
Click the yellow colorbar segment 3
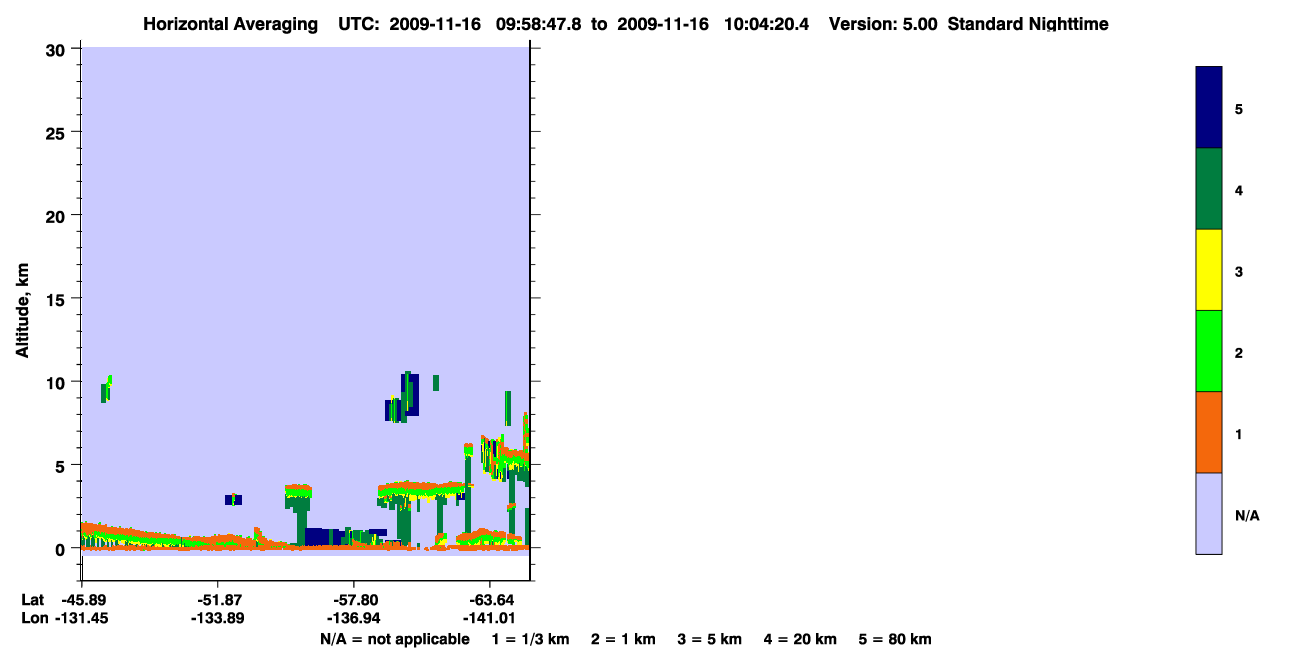[1209, 270]
